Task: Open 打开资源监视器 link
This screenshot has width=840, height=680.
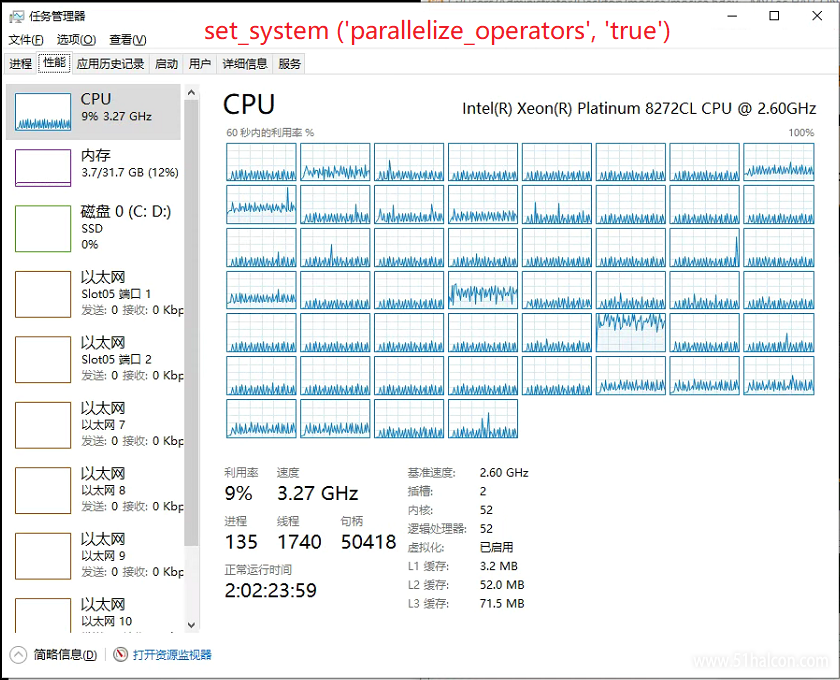Action: 172,655
